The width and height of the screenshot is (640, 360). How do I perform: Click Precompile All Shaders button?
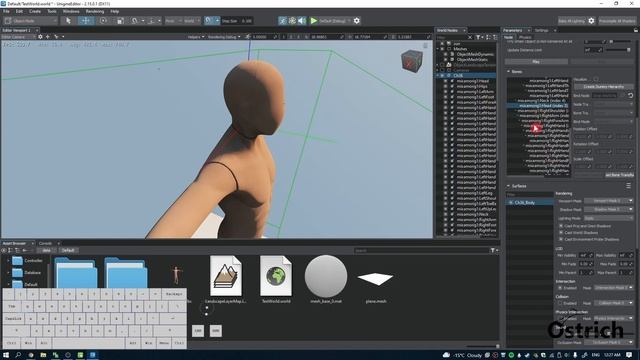click(x=617, y=21)
